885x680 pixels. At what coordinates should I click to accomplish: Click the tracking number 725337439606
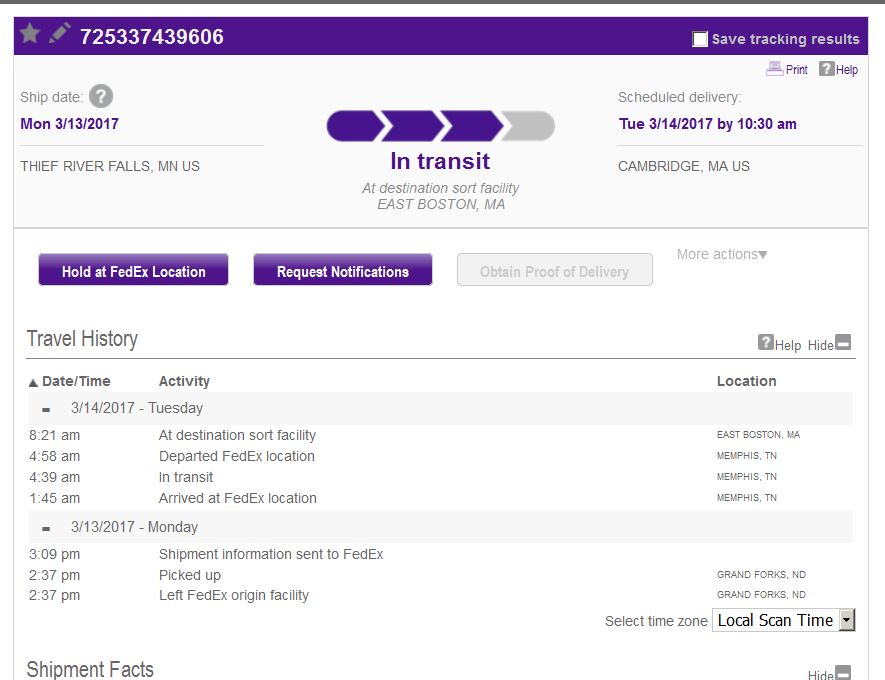[152, 37]
